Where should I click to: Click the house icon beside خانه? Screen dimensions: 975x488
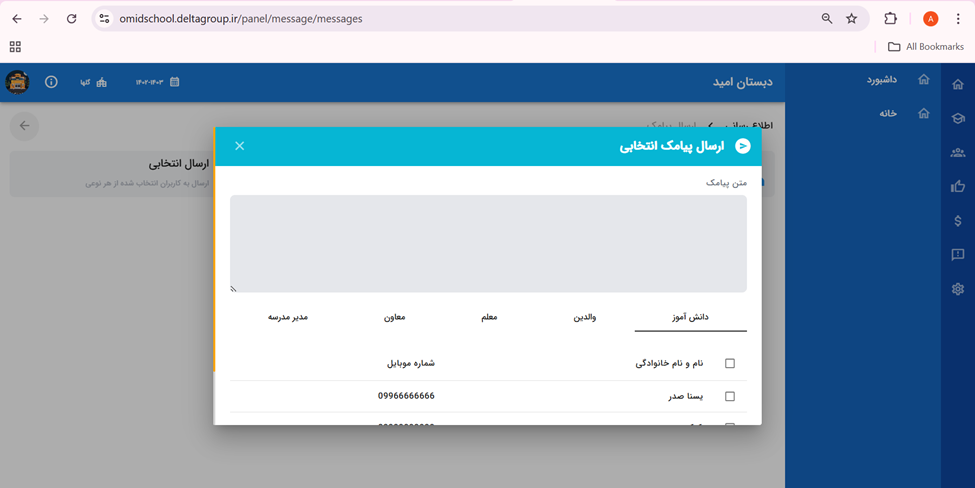point(923,113)
